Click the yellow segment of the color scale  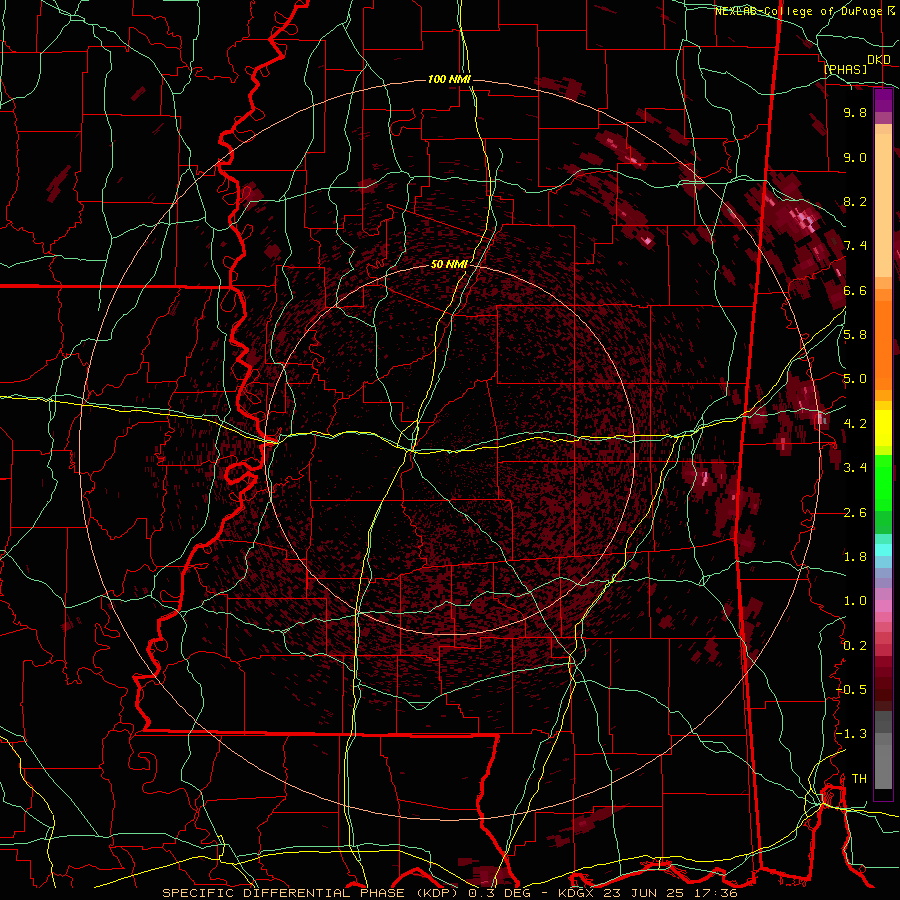tap(883, 428)
